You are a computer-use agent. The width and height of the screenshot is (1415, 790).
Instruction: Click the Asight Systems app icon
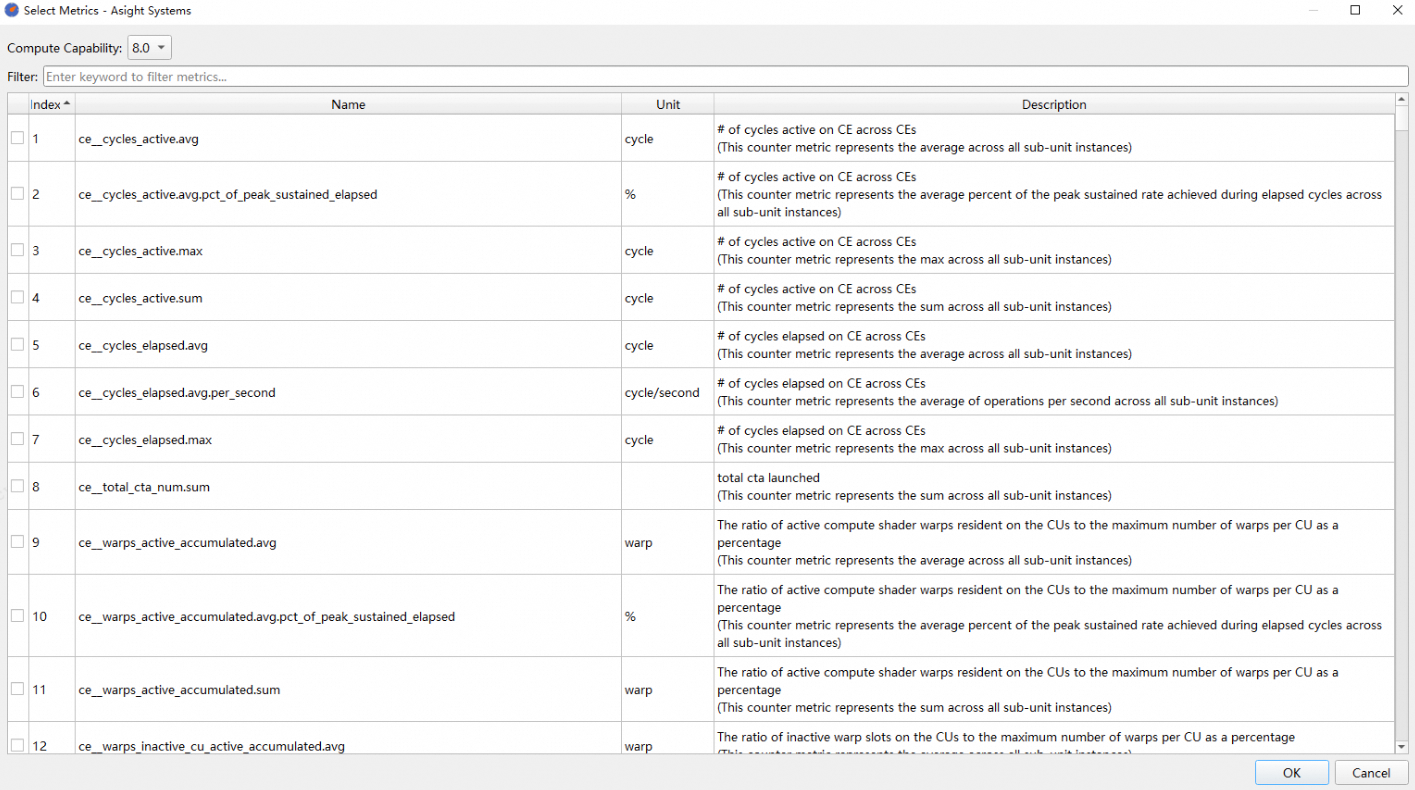coord(12,10)
